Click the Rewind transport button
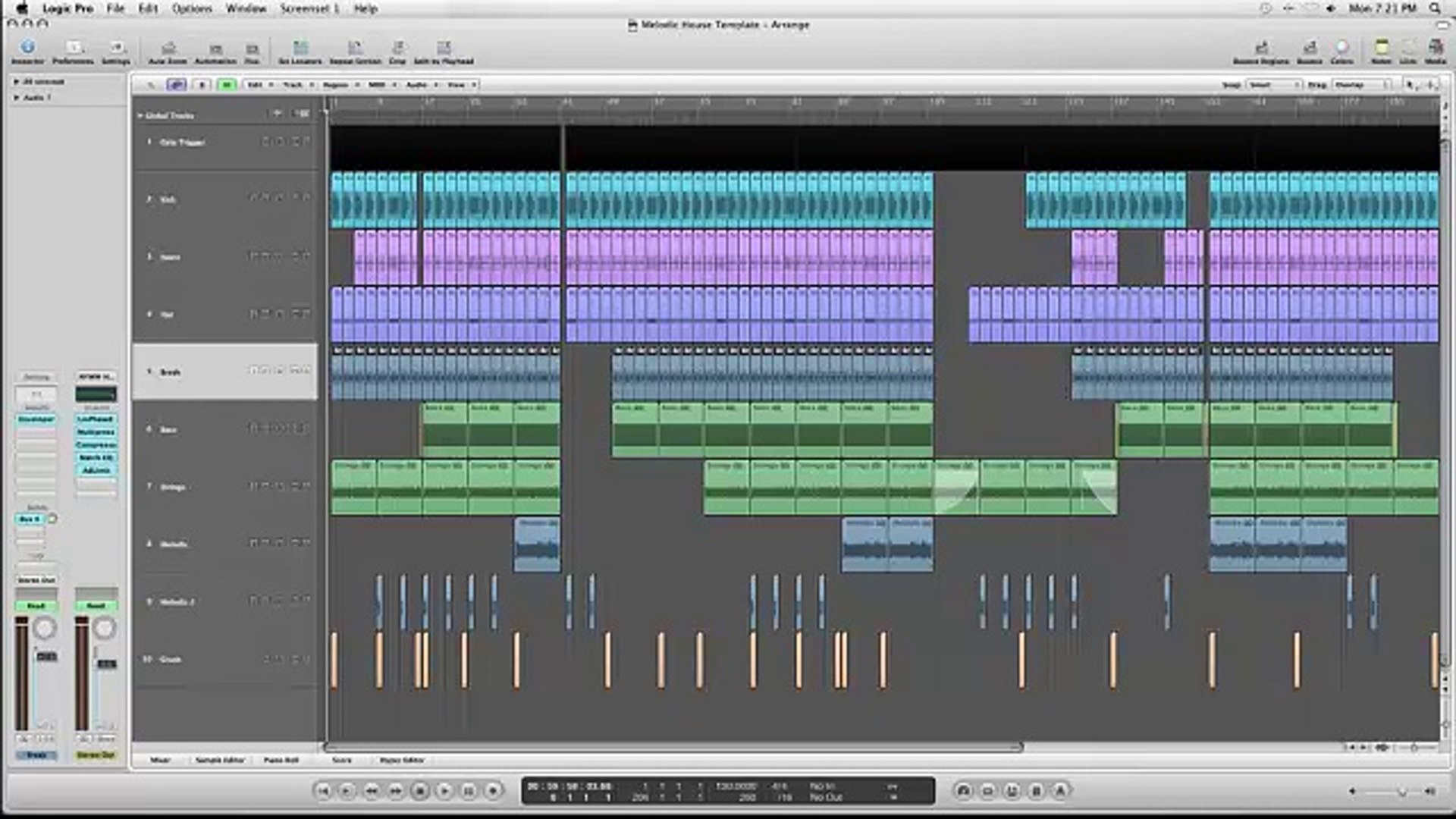 point(372,791)
